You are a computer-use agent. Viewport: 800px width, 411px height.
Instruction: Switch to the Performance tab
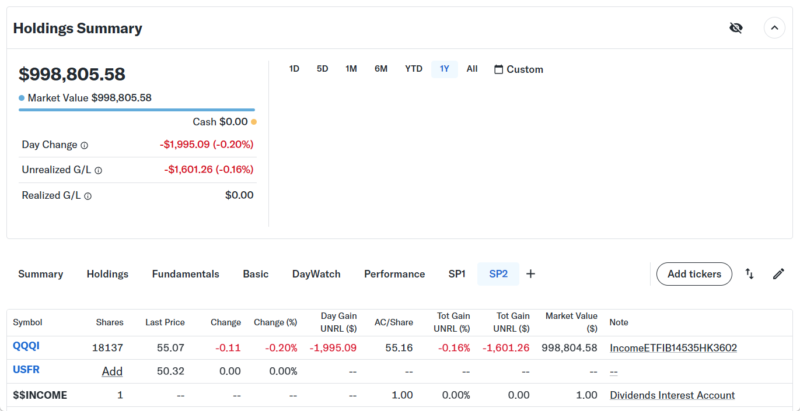click(394, 274)
